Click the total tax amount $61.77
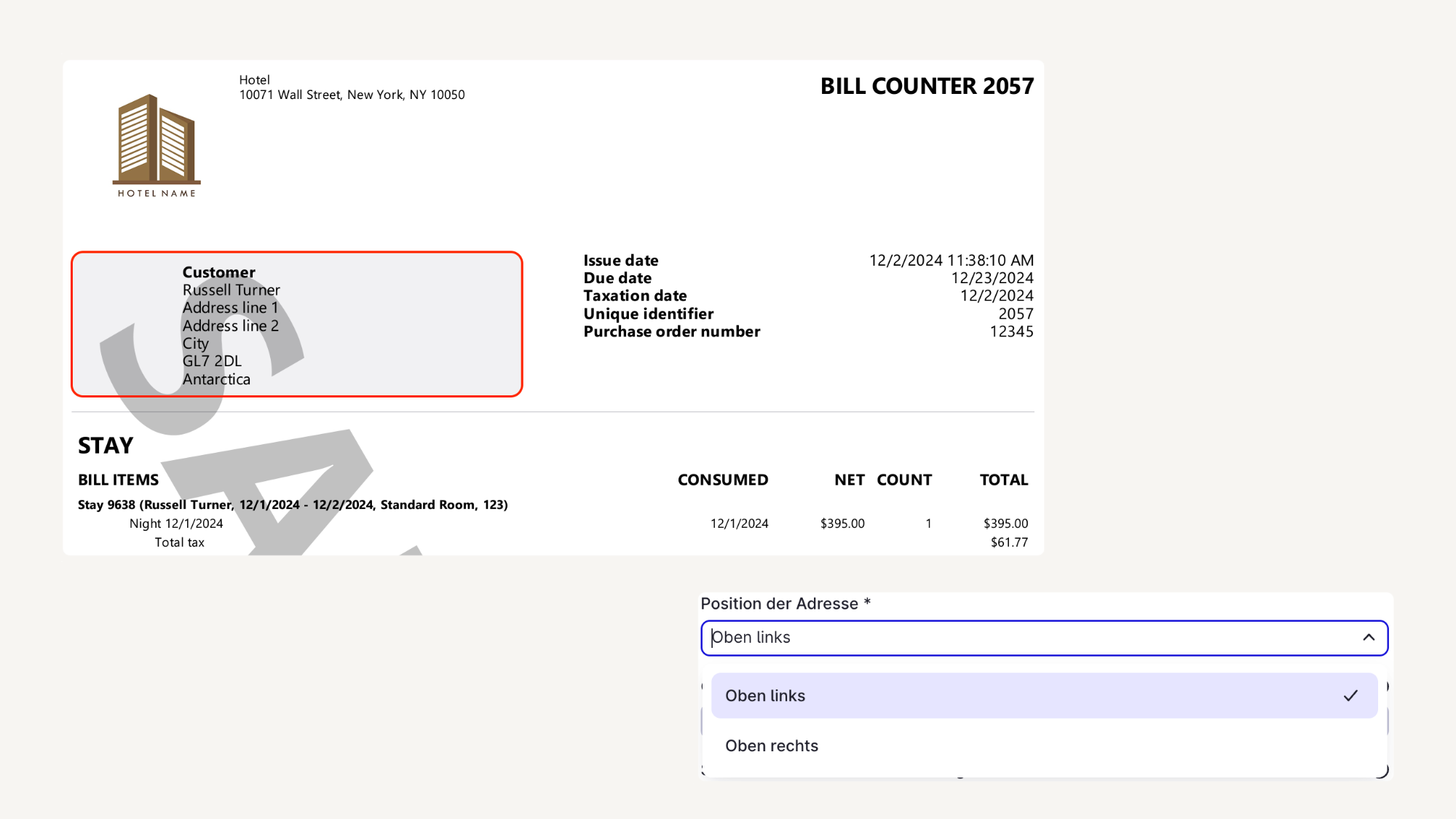The height and width of the screenshot is (819, 1456). (x=1009, y=543)
